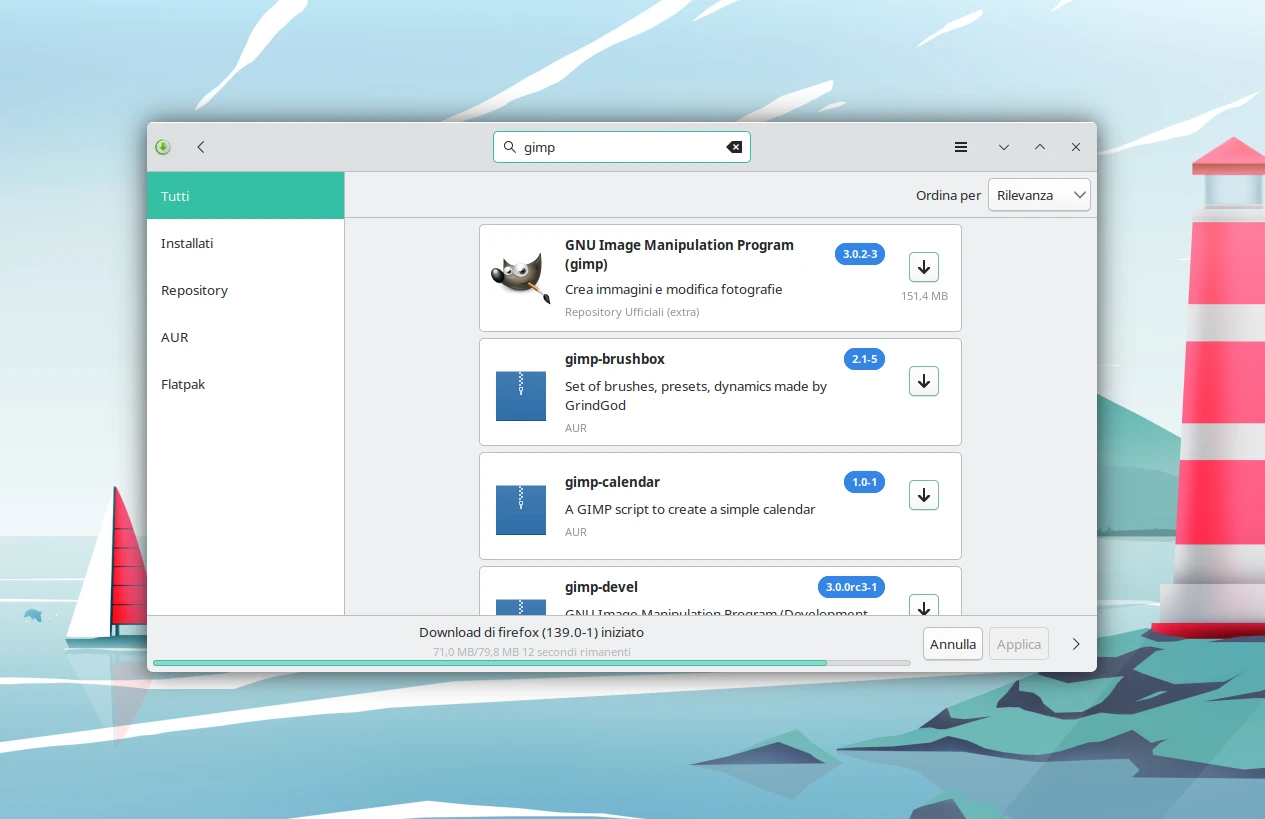Click the GIMP Wilber mascot icon
Viewport: 1265px width, 819px height.
(520, 277)
